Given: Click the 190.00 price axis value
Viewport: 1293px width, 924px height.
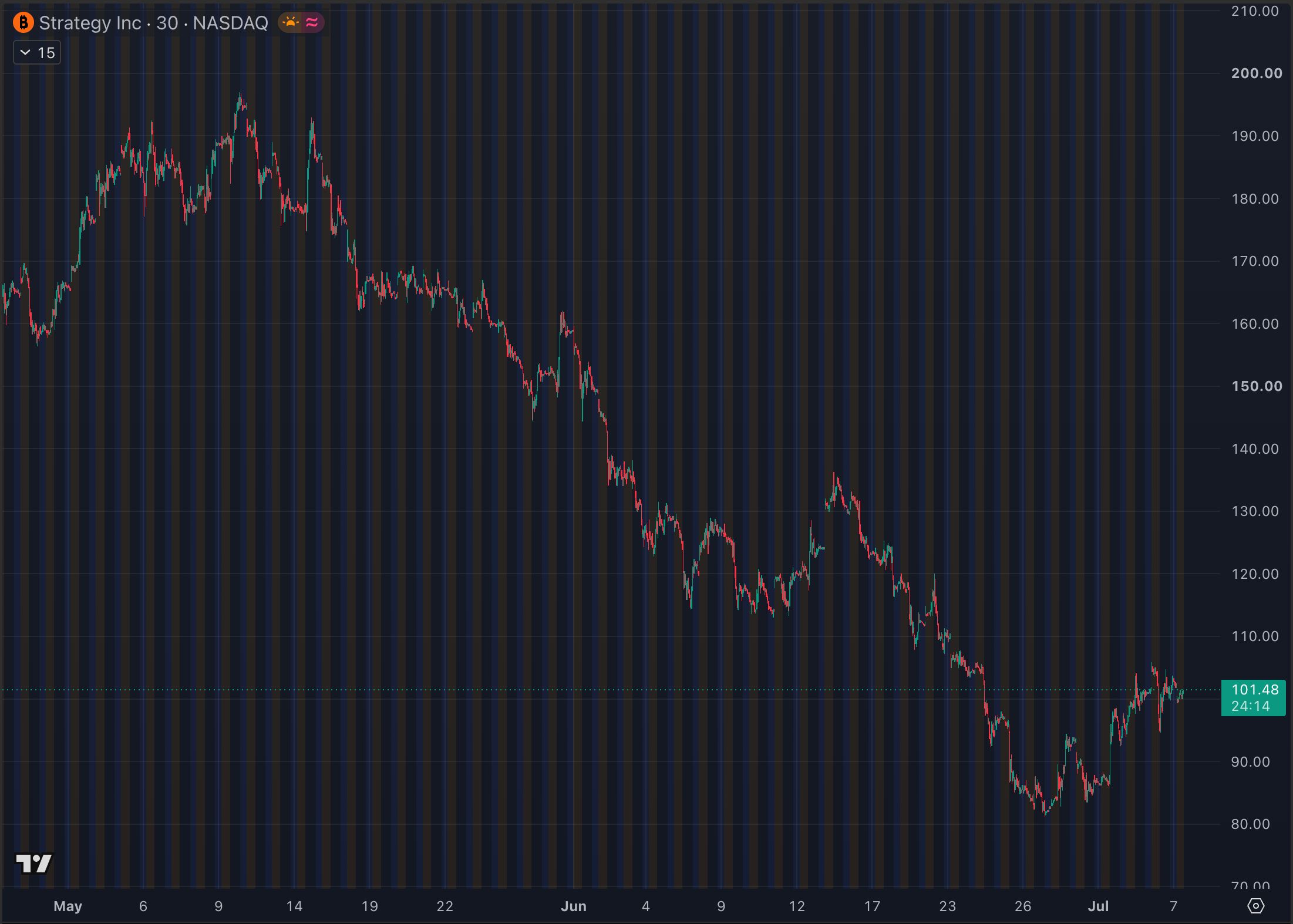Looking at the screenshot, I should coord(1255,136).
